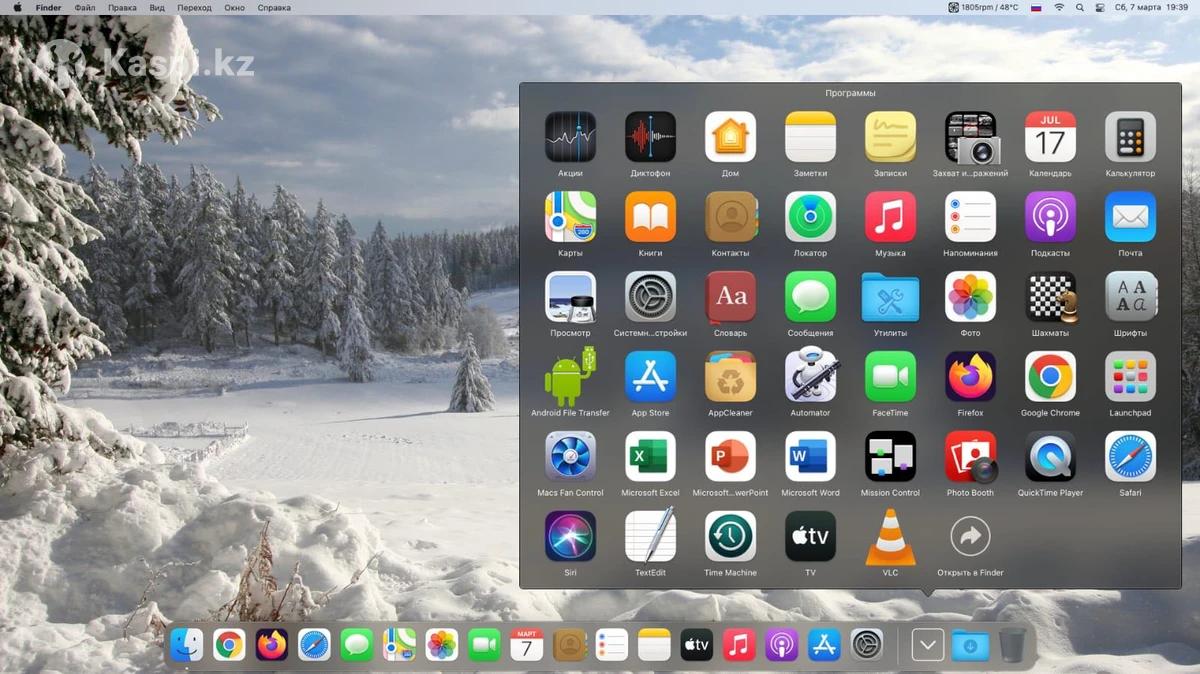Open AppCleaner from Programs stack
Viewport: 1200px width, 674px height.
pyautogui.click(x=730, y=378)
